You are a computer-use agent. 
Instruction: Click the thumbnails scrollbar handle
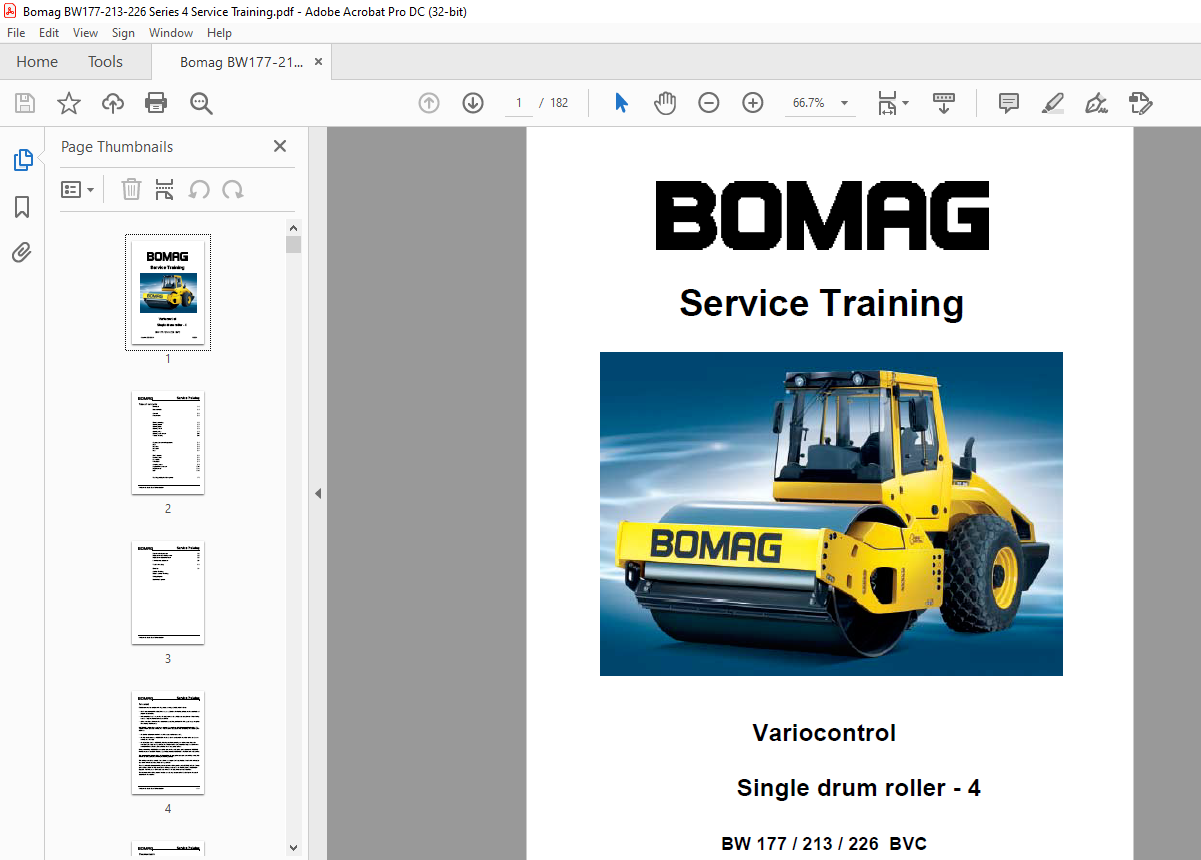tap(293, 246)
